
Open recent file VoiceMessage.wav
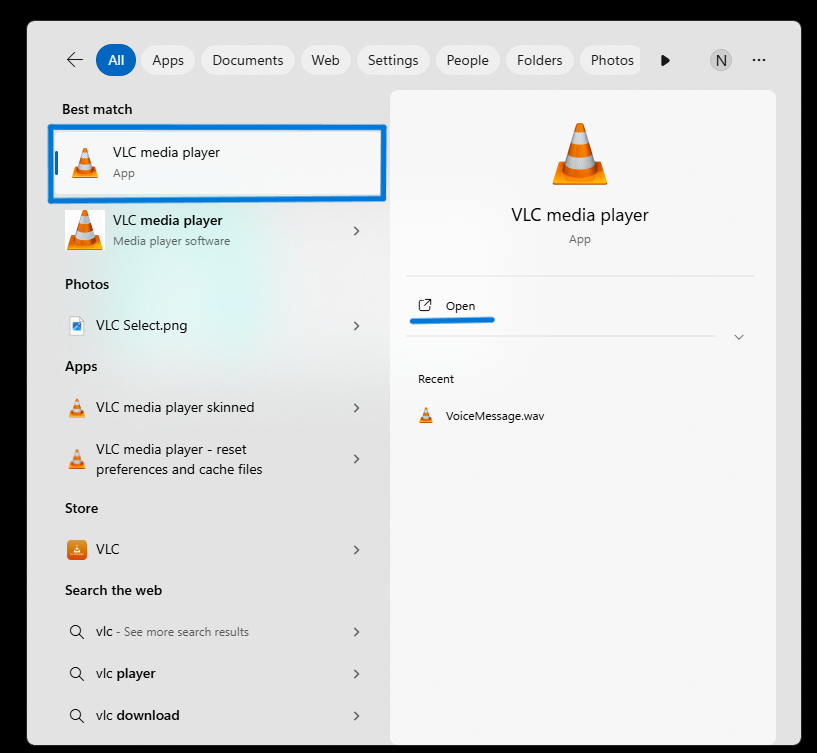(x=494, y=416)
